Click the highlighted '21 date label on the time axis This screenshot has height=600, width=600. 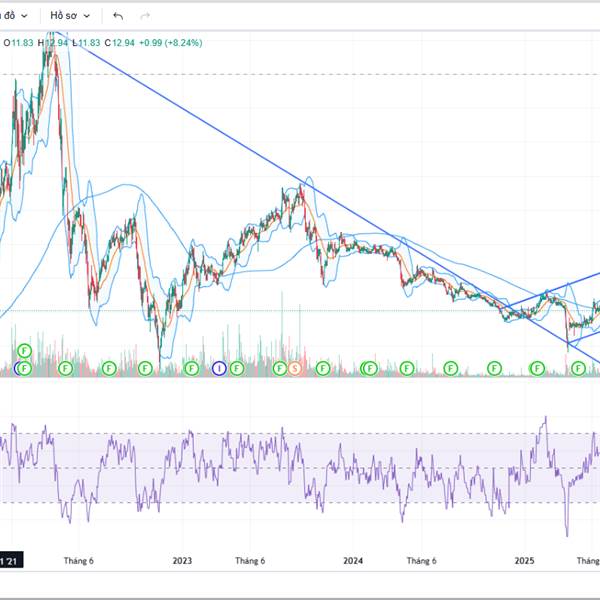[x=11, y=561]
